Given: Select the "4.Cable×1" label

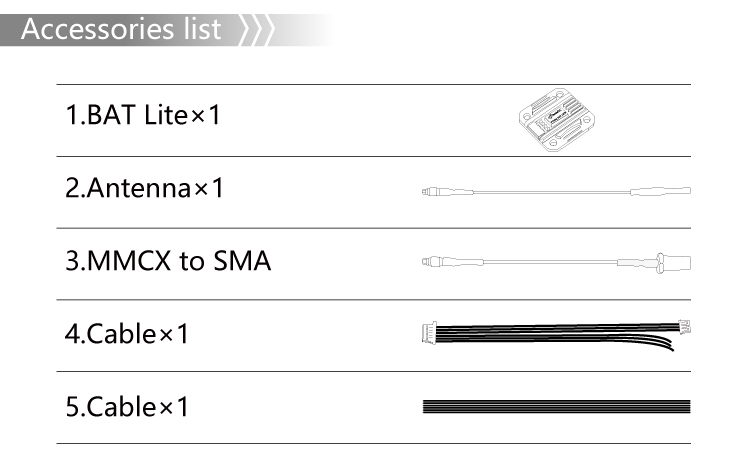Looking at the screenshot, I should pos(127,333).
